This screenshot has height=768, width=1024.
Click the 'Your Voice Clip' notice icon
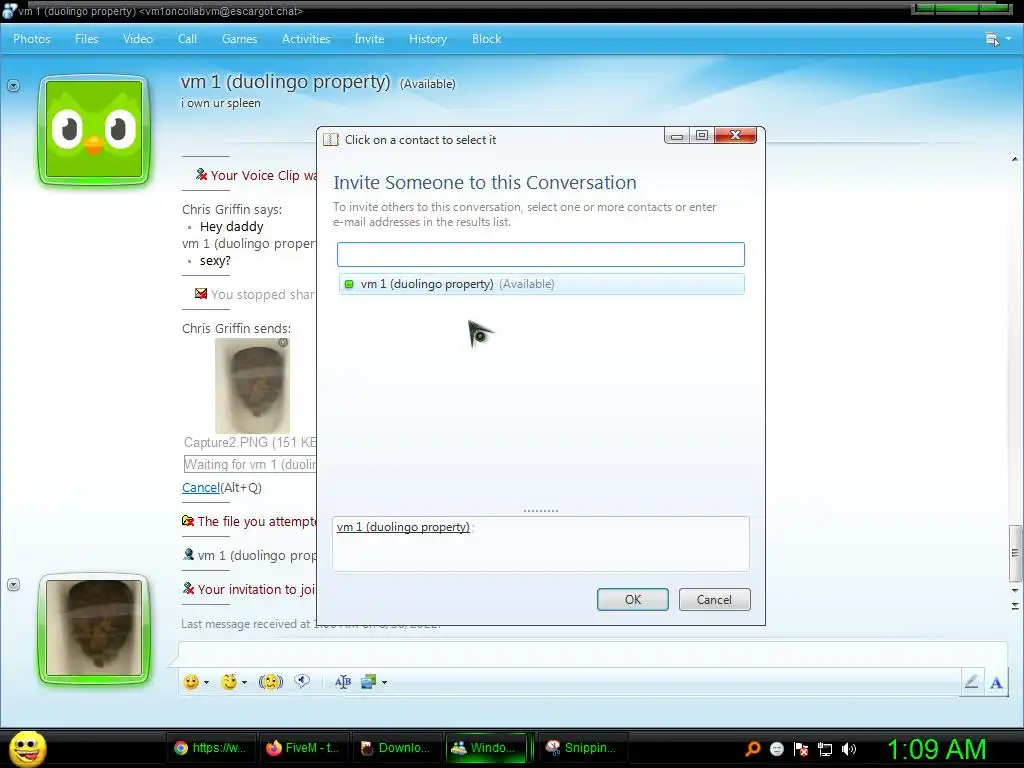[201, 174]
